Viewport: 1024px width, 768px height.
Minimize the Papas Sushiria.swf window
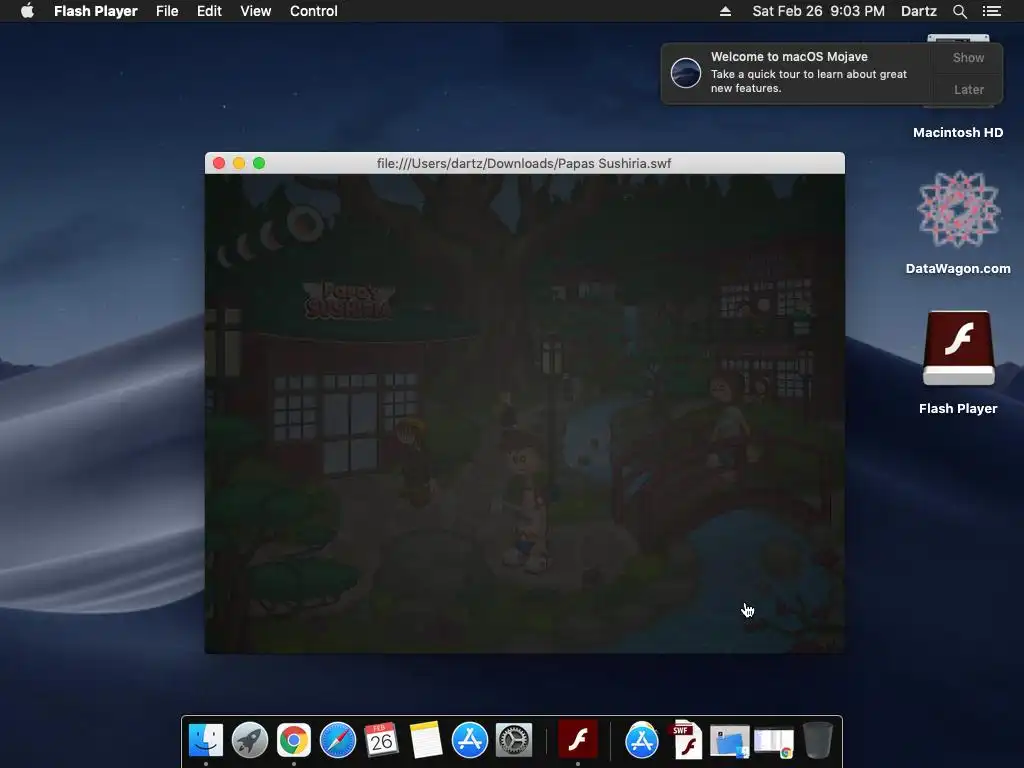(x=239, y=163)
